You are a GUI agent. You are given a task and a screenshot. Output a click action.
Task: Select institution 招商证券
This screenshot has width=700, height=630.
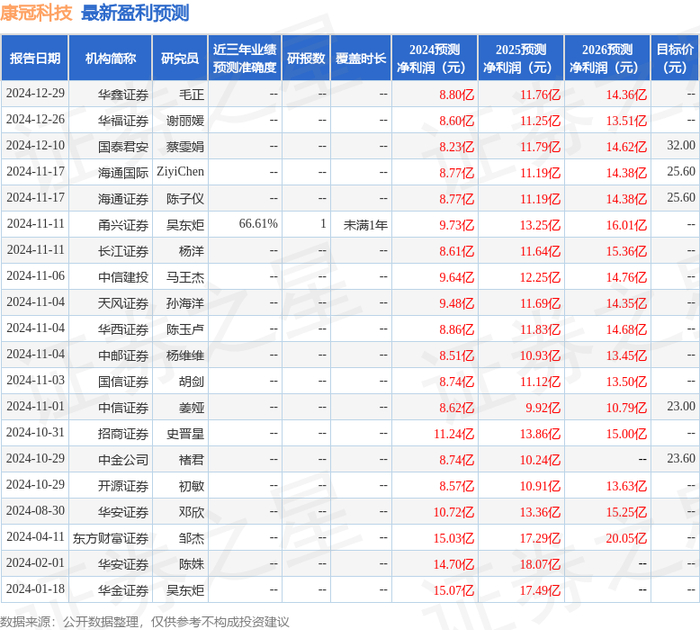pyautogui.click(x=123, y=434)
